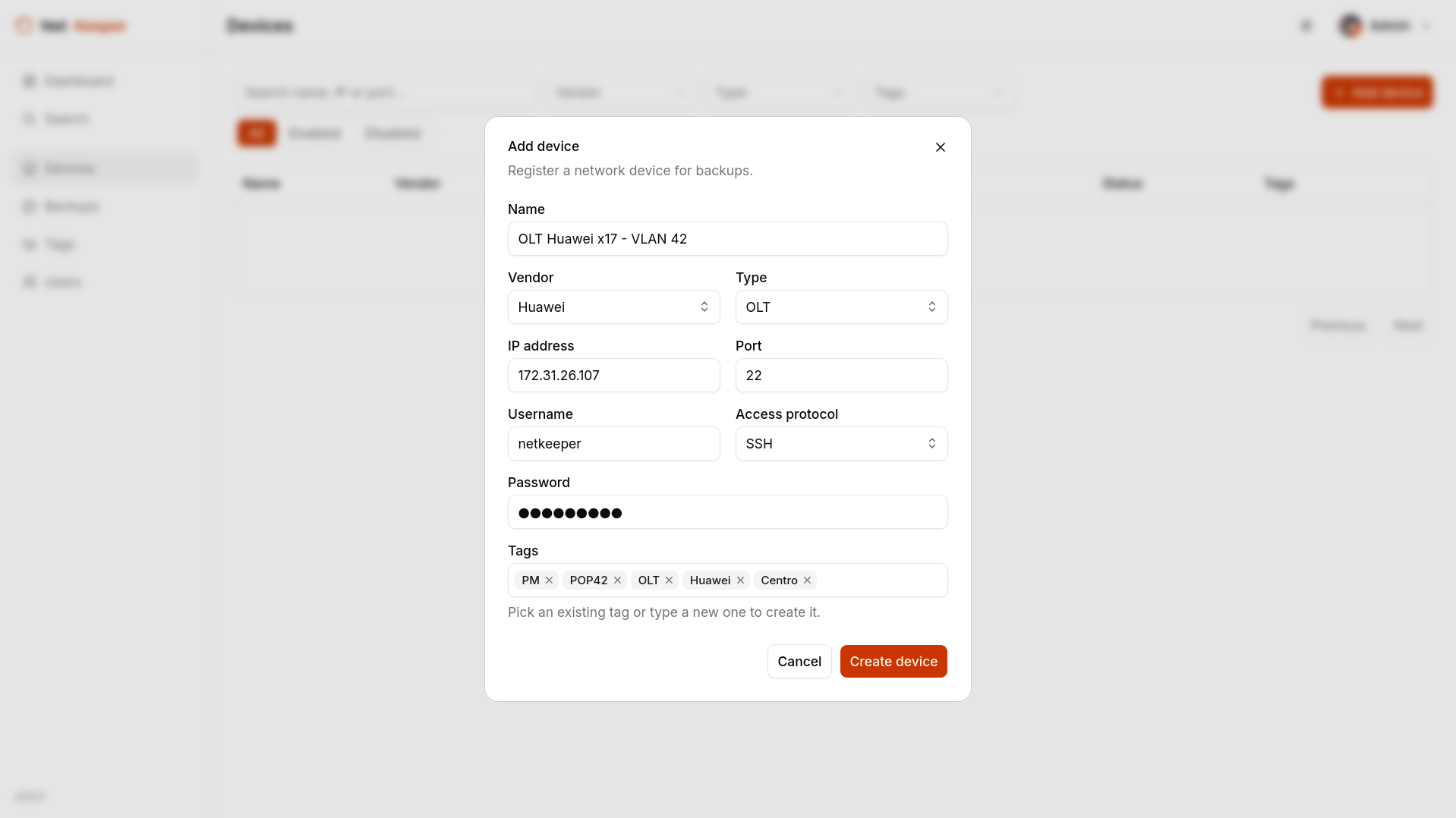Viewport: 1456px width, 818px height.
Task: Focus the IP address field
Action: tap(613, 376)
